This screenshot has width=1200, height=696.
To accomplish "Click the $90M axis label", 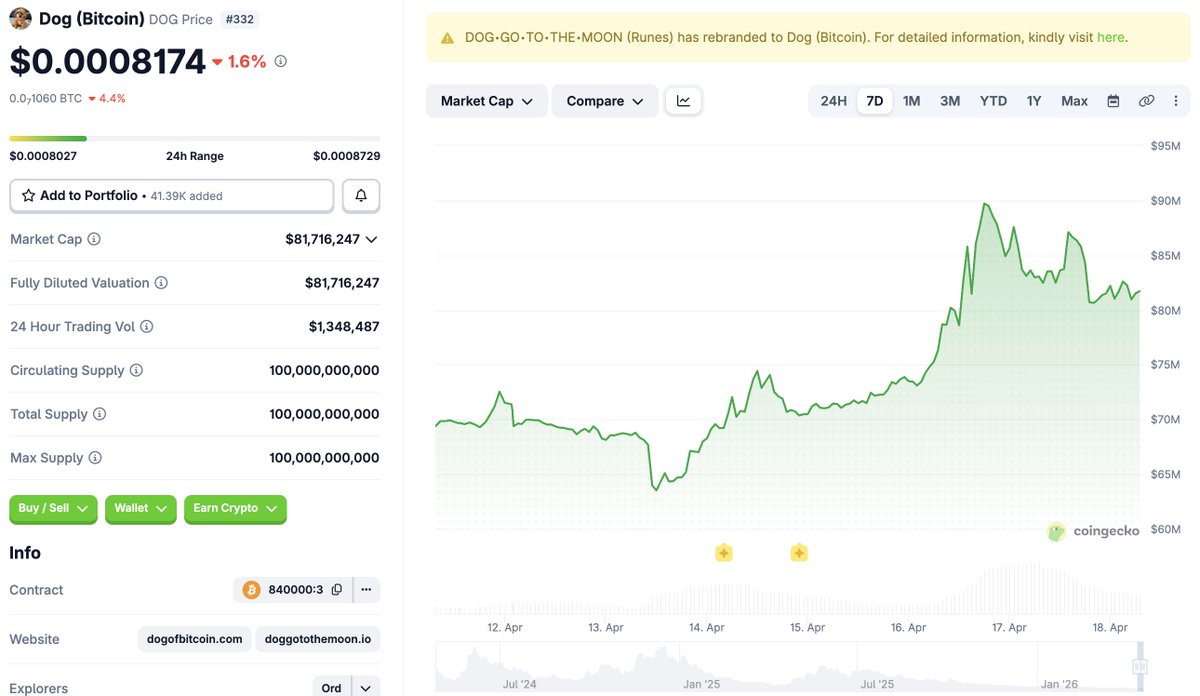I will pyautogui.click(x=1166, y=201).
